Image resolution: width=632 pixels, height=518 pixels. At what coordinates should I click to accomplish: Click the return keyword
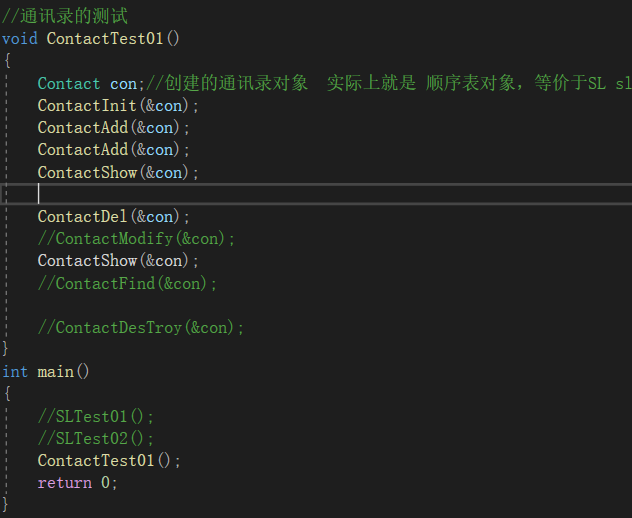click(64, 483)
